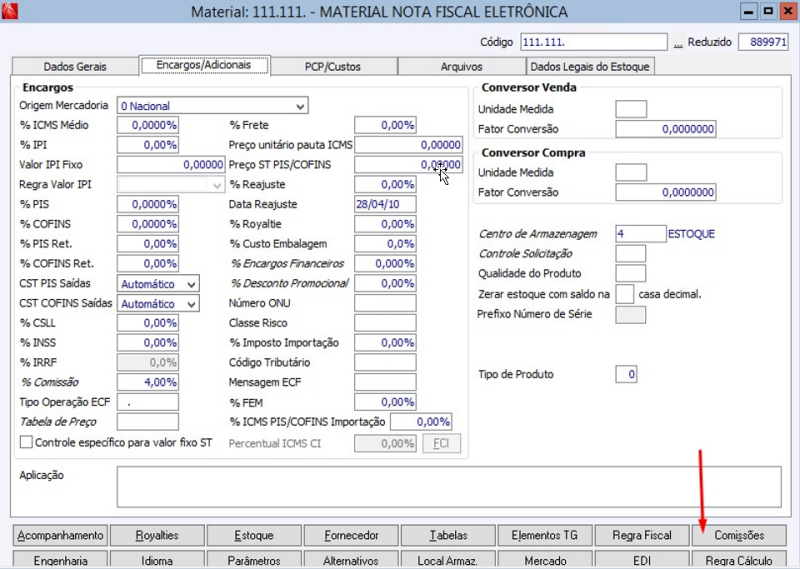Open the Comissões button

(x=739, y=535)
